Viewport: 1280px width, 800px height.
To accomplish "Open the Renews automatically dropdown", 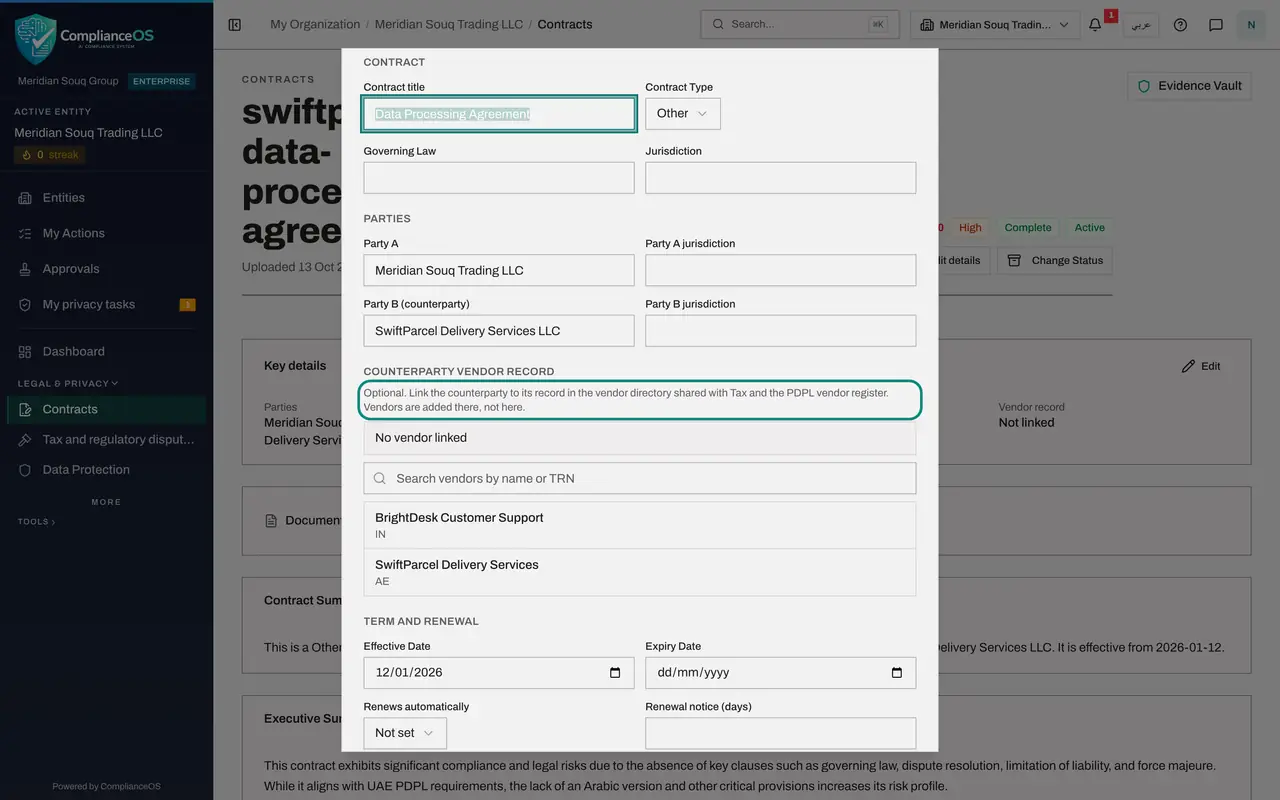I will 405,733.
